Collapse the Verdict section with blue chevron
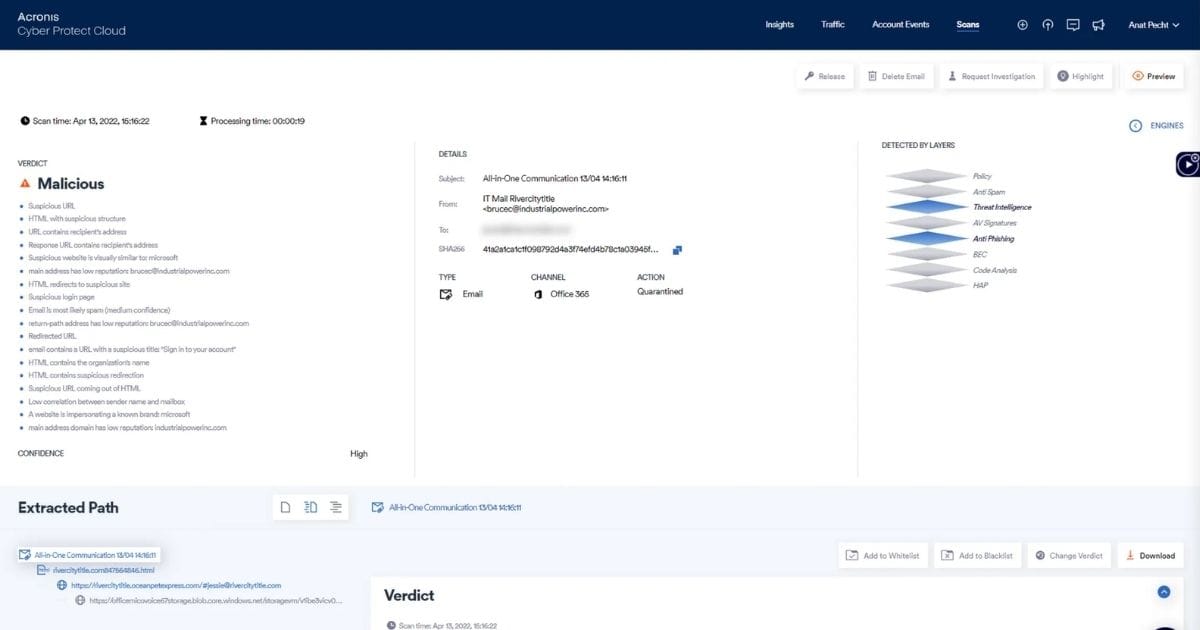 (x=1163, y=592)
